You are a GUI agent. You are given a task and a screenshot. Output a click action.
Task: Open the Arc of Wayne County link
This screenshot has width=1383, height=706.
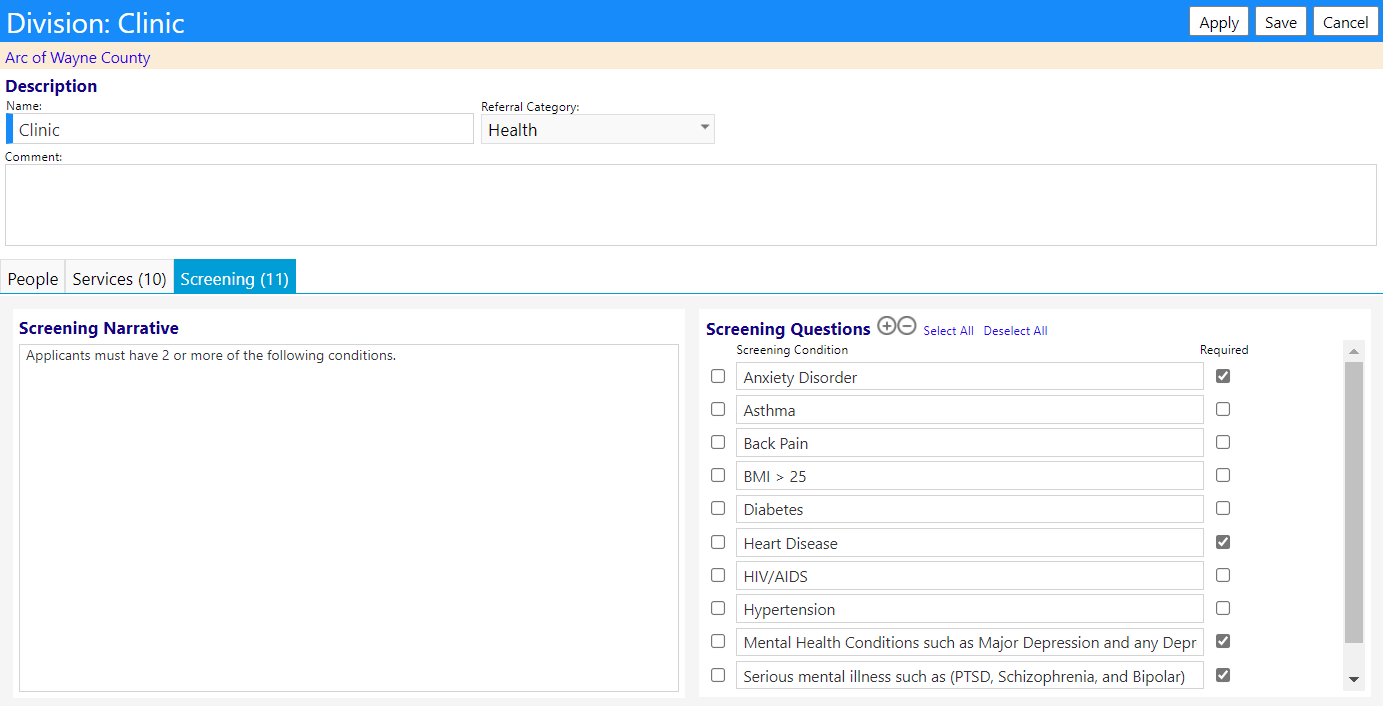click(78, 57)
